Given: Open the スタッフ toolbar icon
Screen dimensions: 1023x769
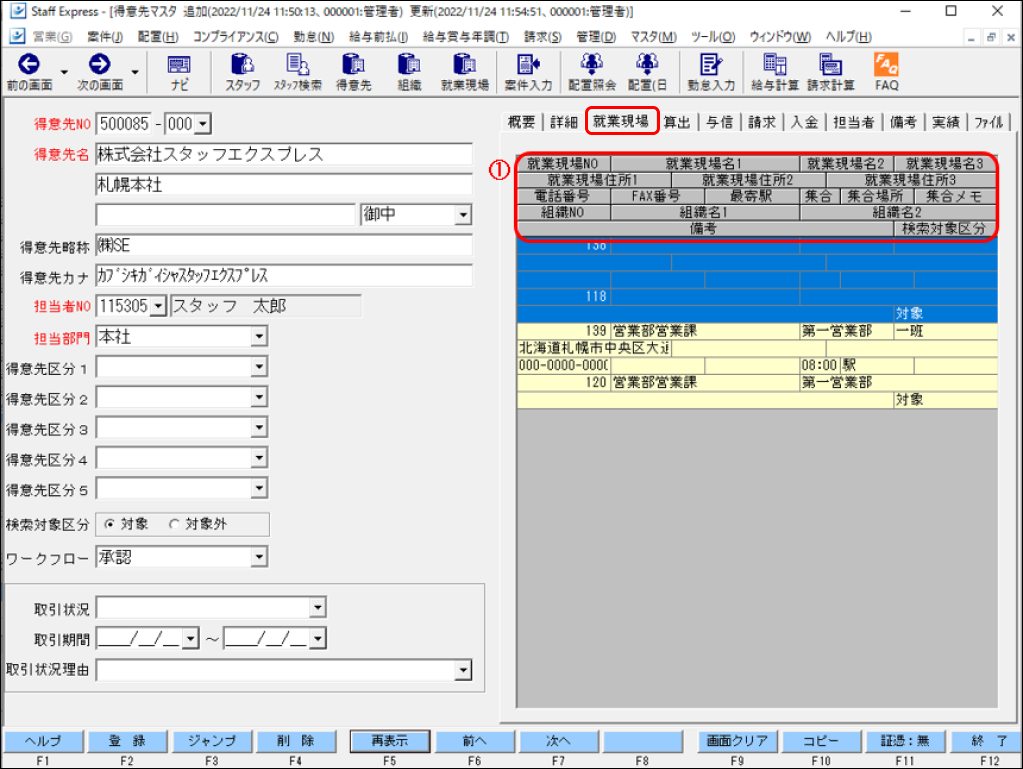Looking at the screenshot, I should (x=243, y=72).
